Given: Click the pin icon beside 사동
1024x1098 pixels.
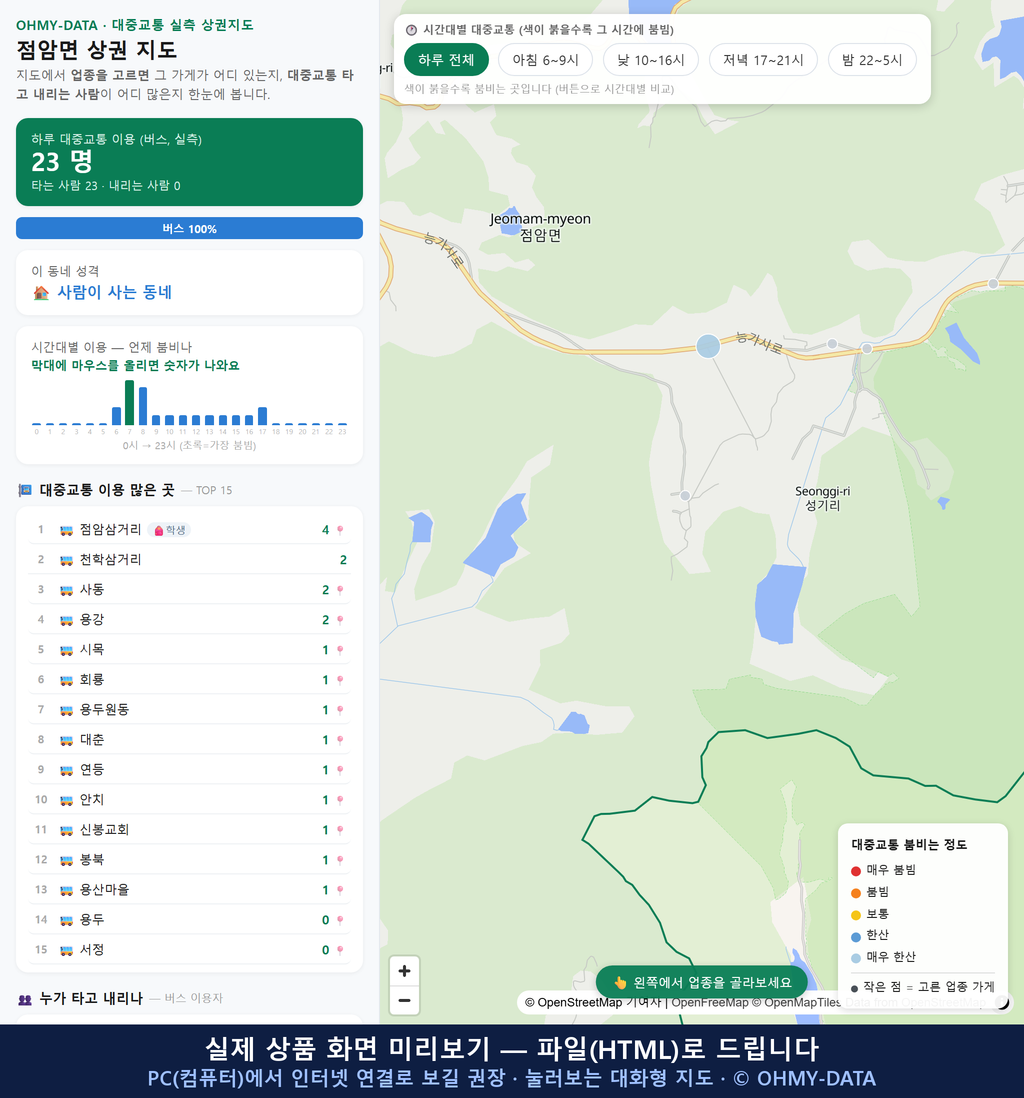Looking at the screenshot, I should click(340, 590).
